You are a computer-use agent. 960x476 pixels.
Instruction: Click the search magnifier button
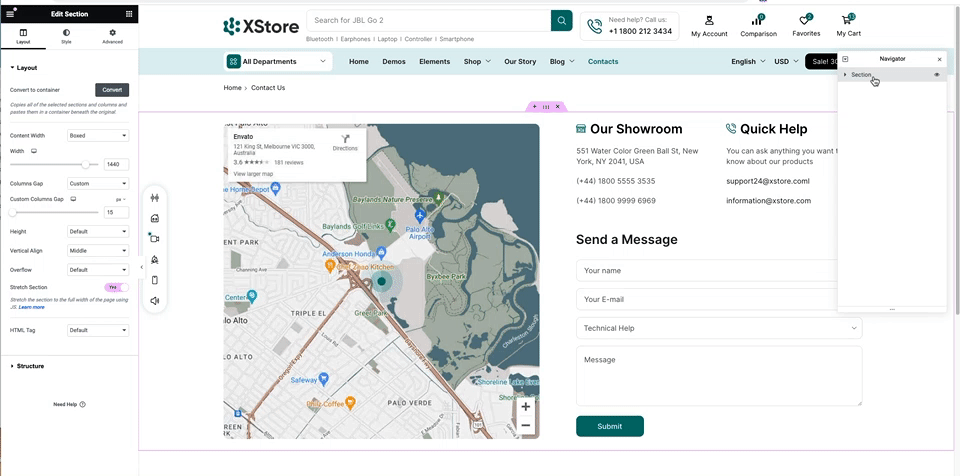point(561,20)
